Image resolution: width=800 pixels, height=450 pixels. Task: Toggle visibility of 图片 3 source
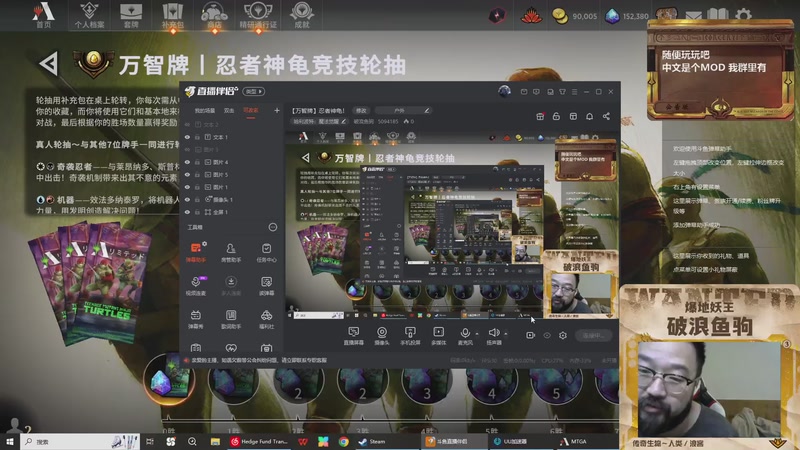tap(187, 149)
